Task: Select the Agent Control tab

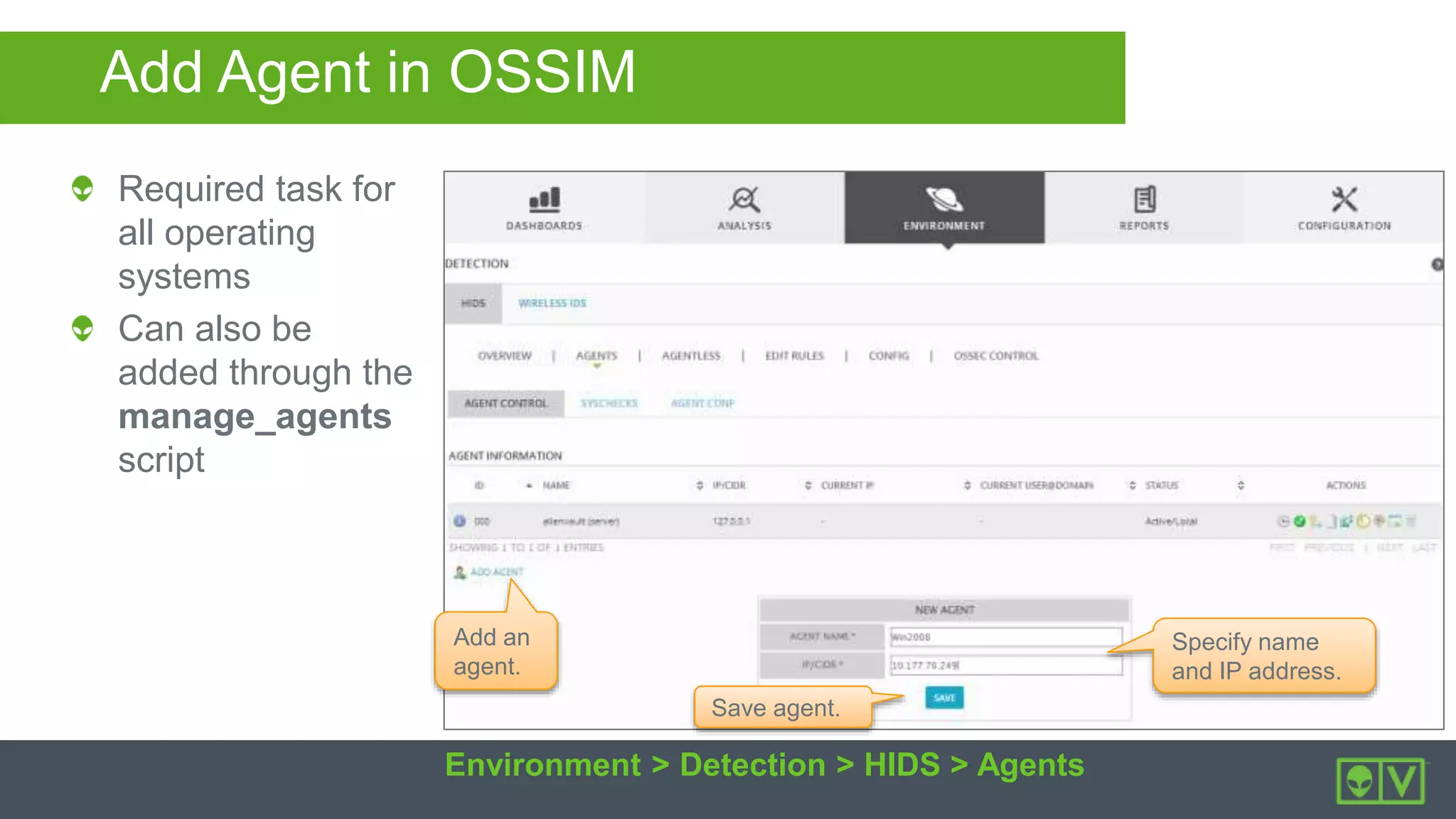Action: [506, 403]
